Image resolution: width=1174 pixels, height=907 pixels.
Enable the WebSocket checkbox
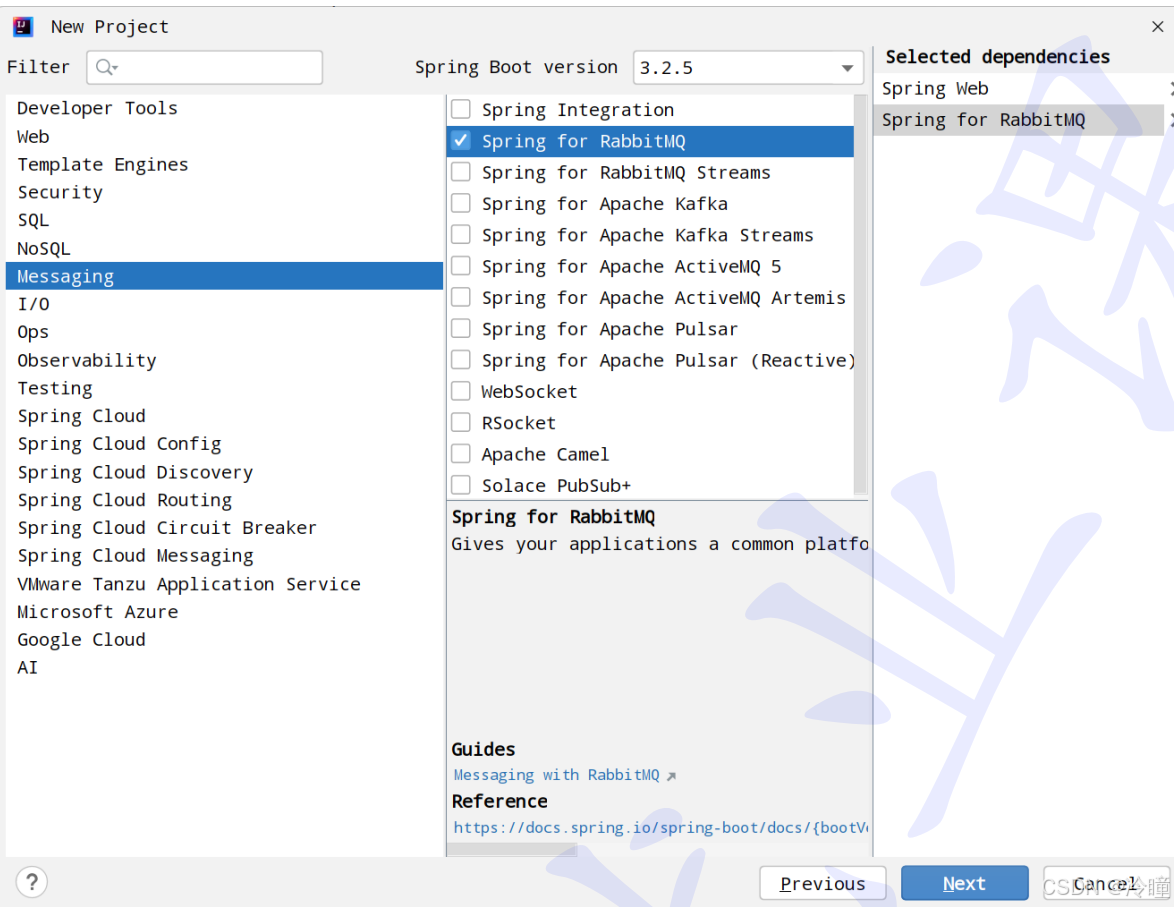click(x=461, y=392)
